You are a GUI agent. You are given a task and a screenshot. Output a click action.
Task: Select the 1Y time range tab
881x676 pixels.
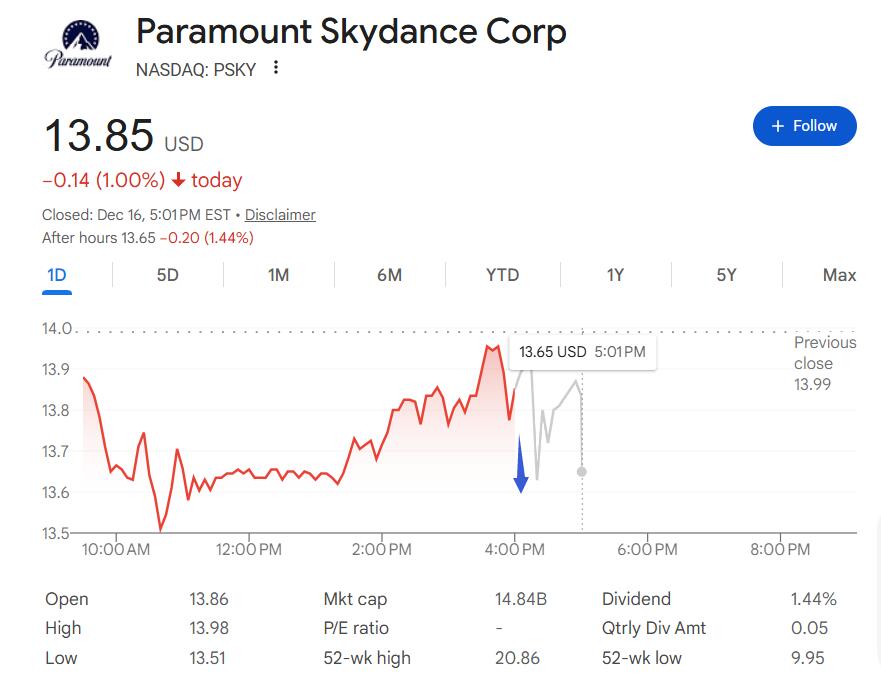[615, 275]
